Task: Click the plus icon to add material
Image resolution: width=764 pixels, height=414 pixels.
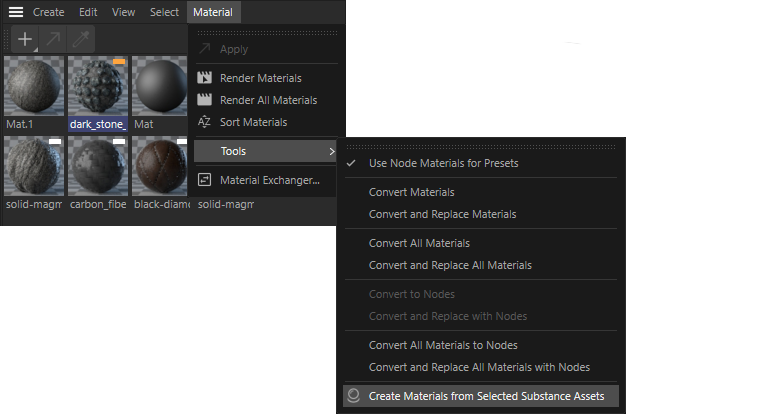Action: [x=25, y=41]
